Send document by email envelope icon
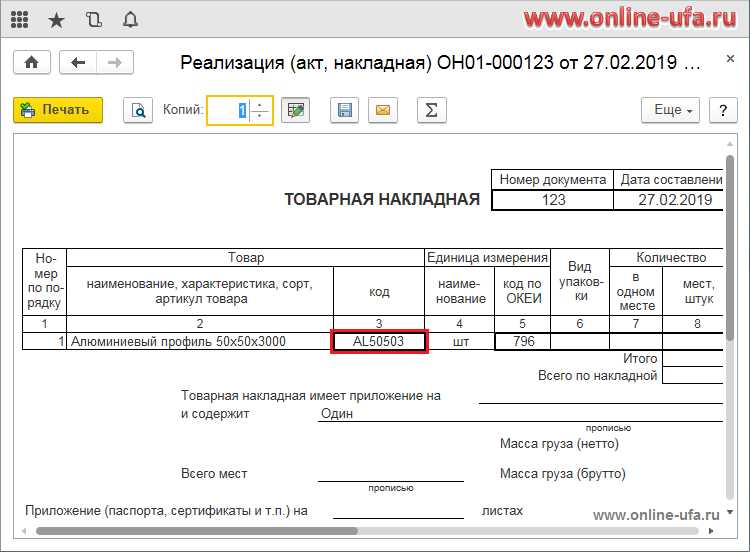 tap(382, 110)
